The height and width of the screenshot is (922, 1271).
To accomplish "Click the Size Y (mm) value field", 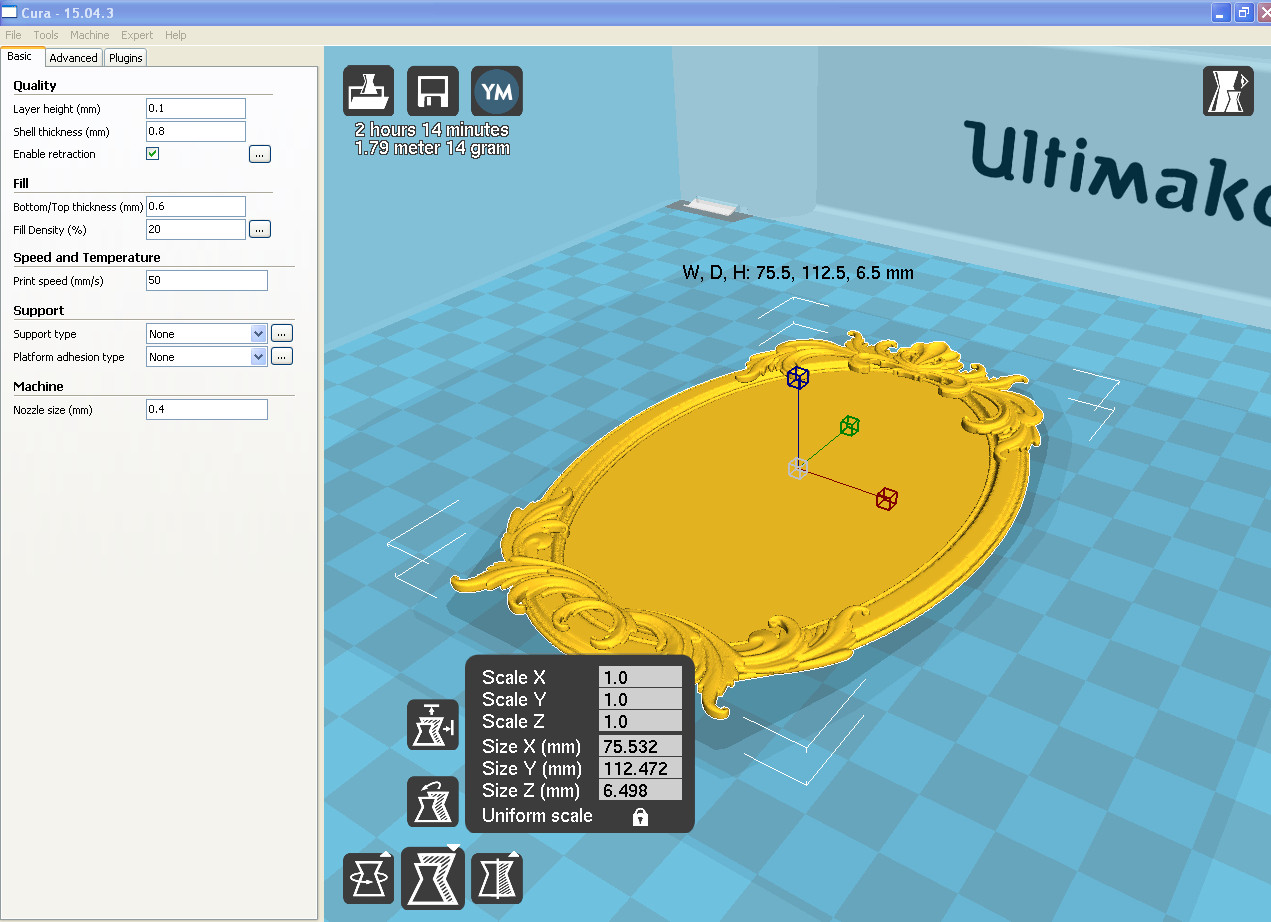I will pyautogui.click(x=640, y=768).
